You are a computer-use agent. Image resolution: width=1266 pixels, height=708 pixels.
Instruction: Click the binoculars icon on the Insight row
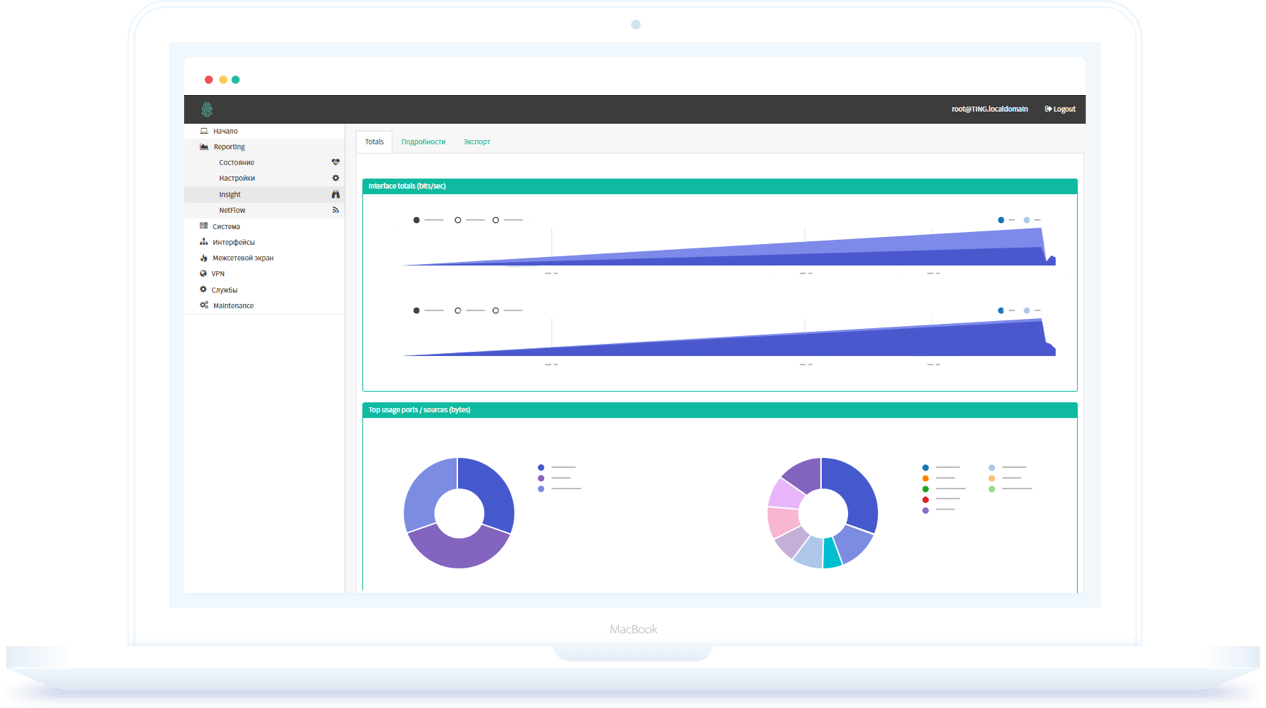coord(336,194)
